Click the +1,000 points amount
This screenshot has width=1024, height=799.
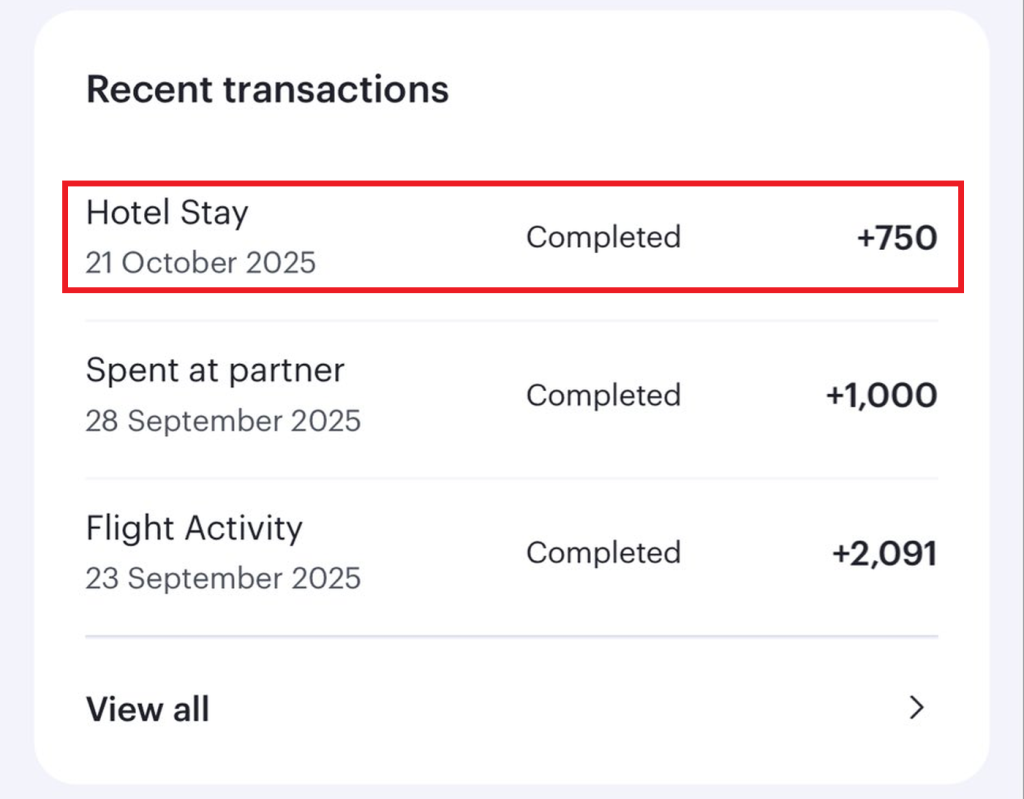click(881, 396)
